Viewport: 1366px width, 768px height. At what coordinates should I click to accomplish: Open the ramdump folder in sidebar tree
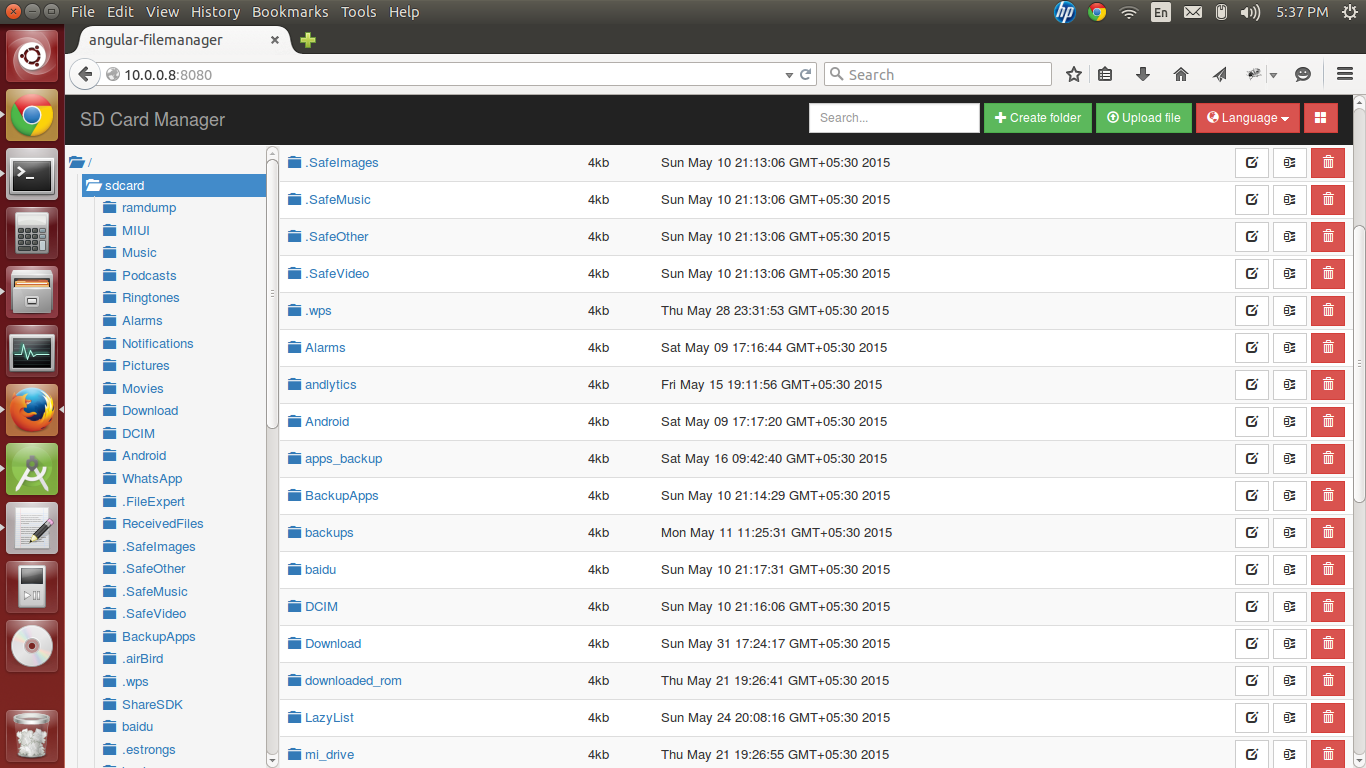[x=149, y=208]
